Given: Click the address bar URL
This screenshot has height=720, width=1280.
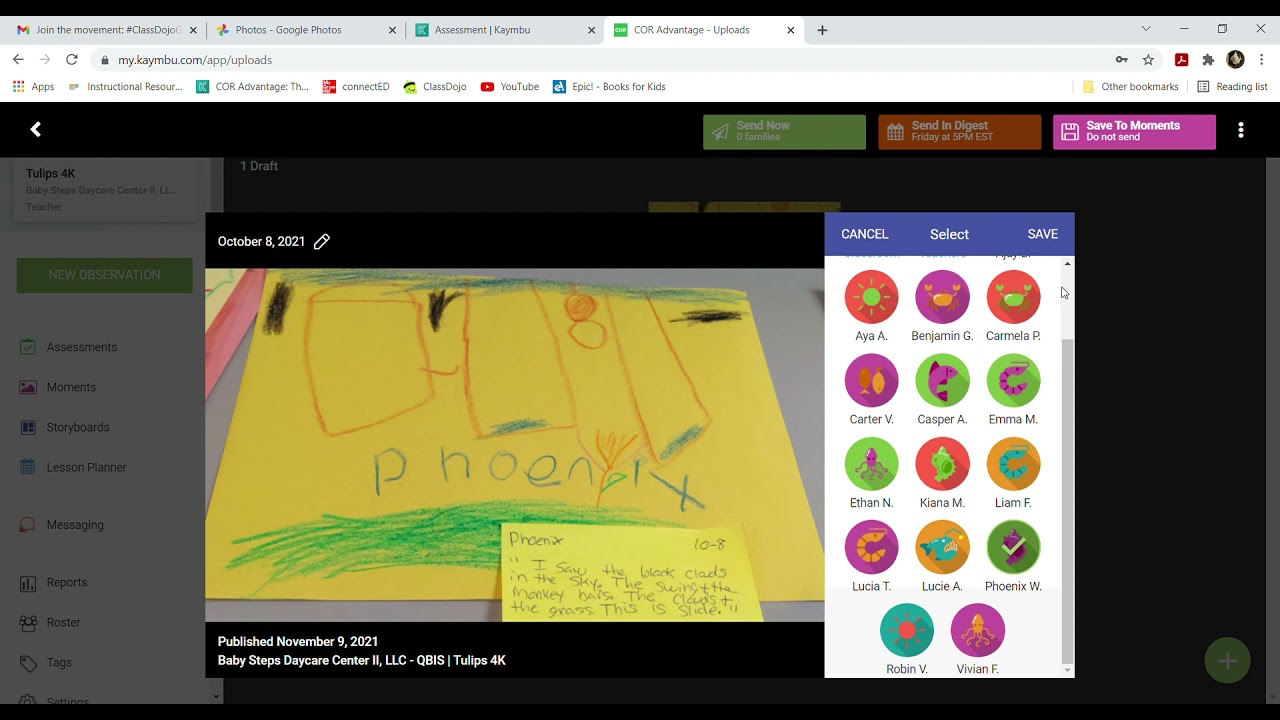Looking at the screenshot, I should [x=195, y=60].
